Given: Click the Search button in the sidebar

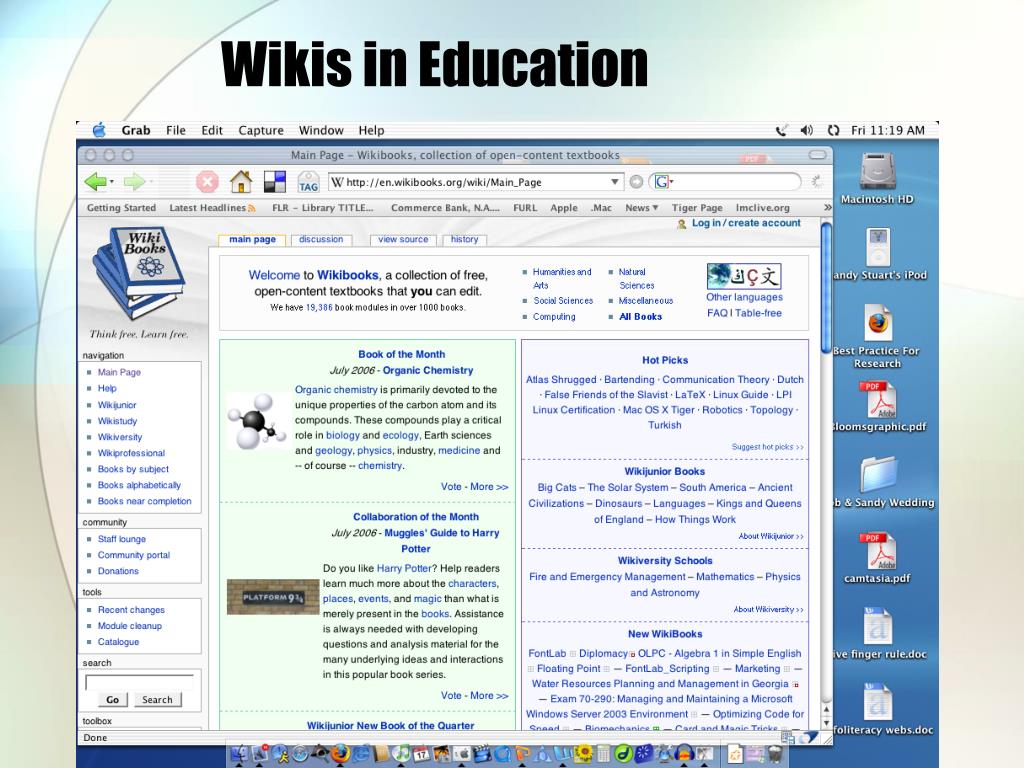Looking at the screenshot, I should (157, 699).
